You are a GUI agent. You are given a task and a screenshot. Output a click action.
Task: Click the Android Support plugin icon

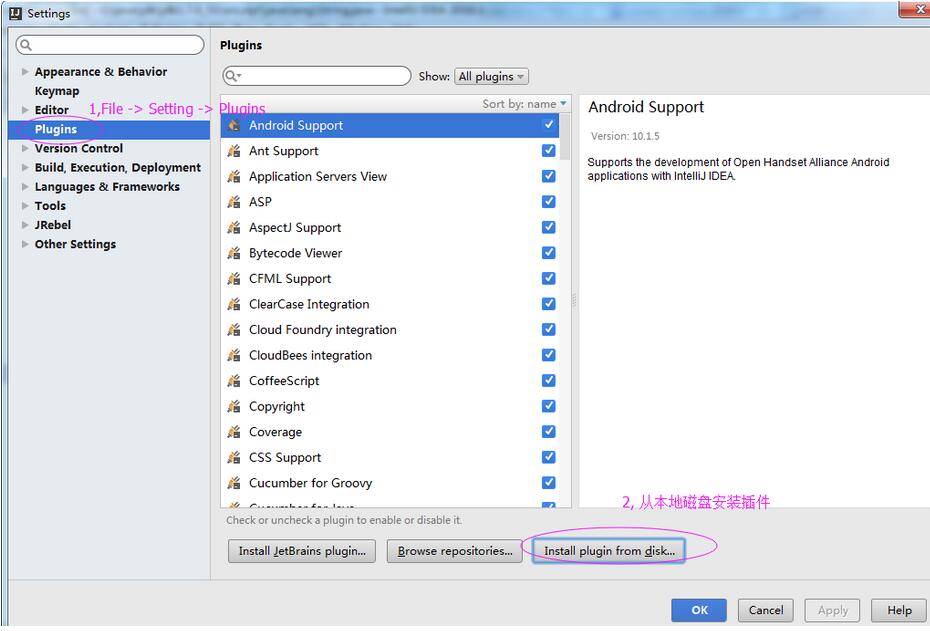[234, 126]
